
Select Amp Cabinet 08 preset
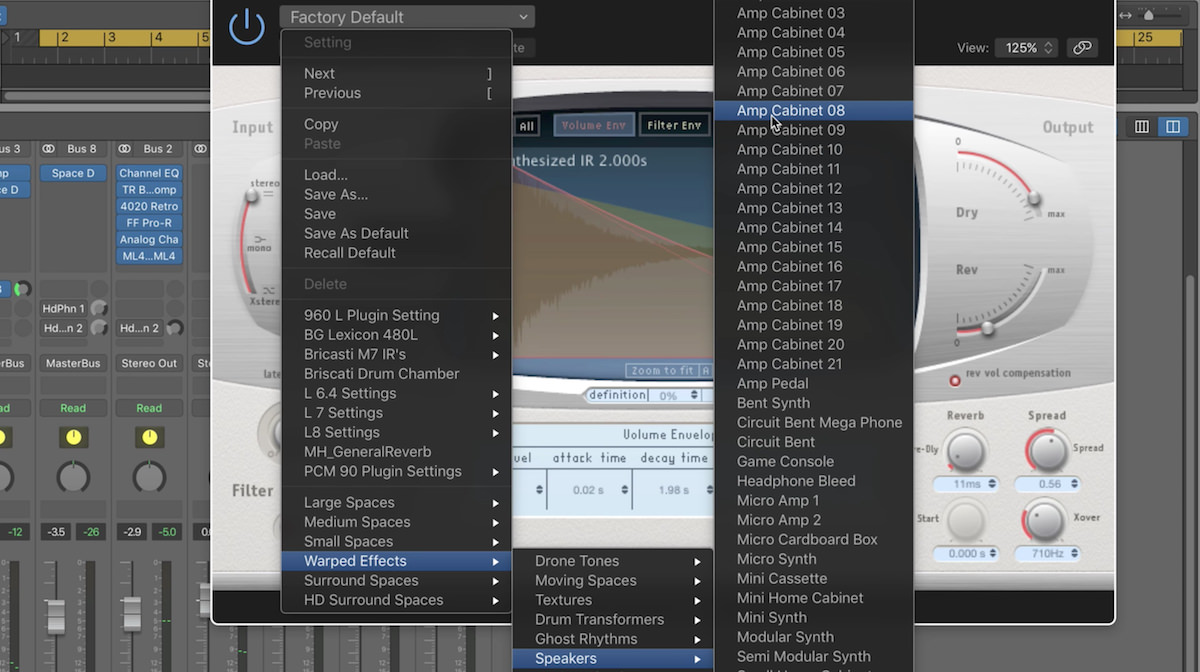click(x=813, y=110)
